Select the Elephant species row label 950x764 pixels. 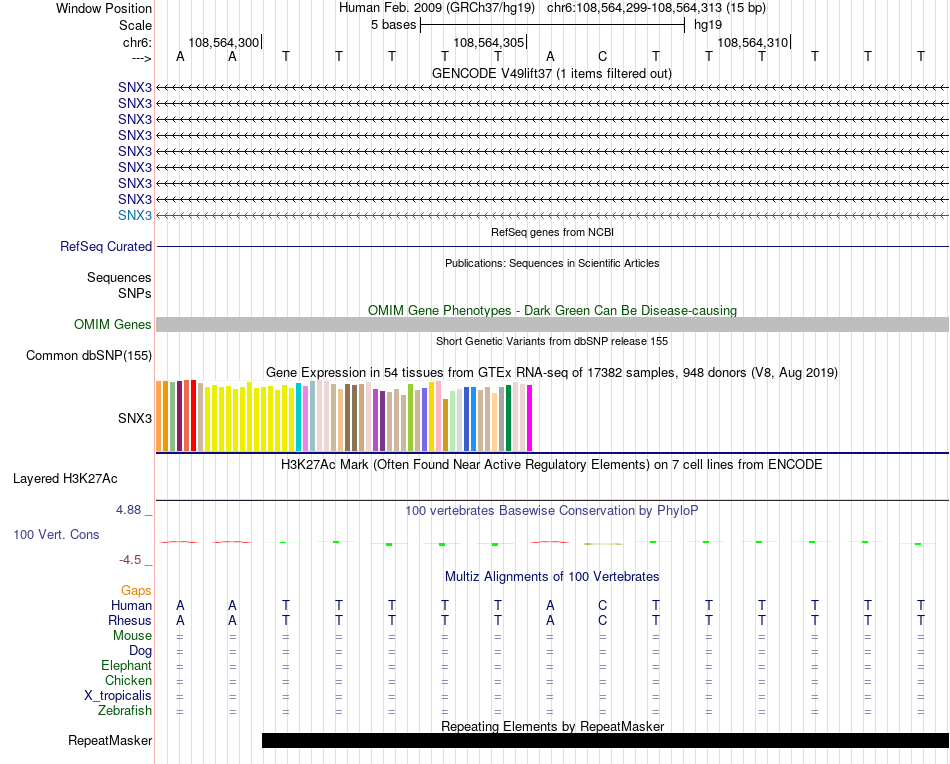[x=126, y=666]
